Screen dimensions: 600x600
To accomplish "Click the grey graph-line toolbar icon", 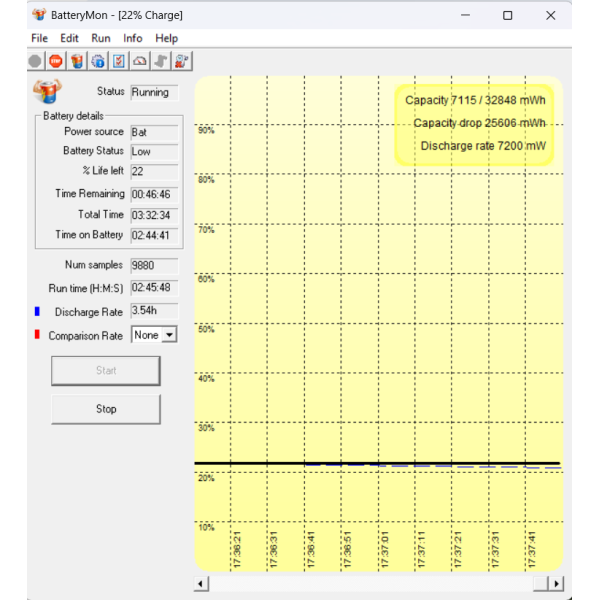I will tap(161, 61).
